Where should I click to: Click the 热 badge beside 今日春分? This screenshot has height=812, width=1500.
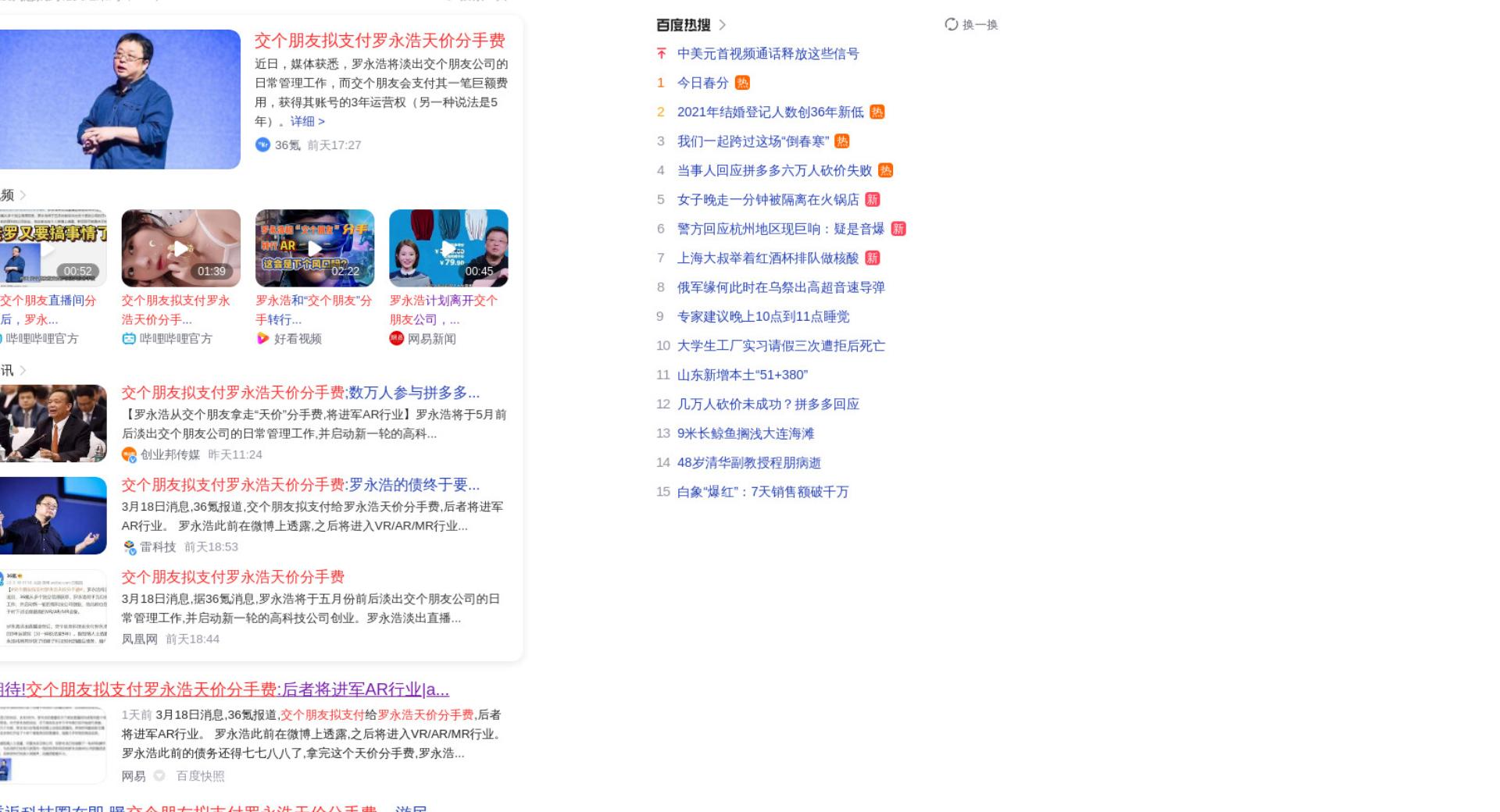[x=742, y=83]
